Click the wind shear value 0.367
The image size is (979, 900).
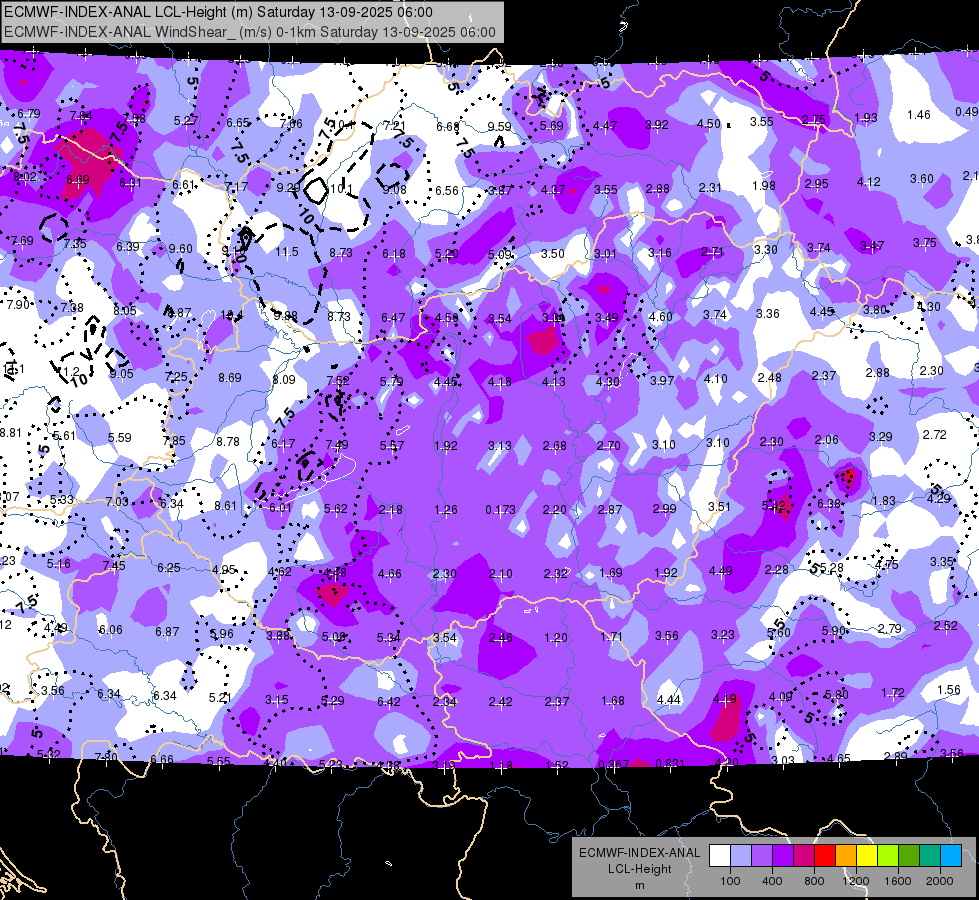point(613,764)
